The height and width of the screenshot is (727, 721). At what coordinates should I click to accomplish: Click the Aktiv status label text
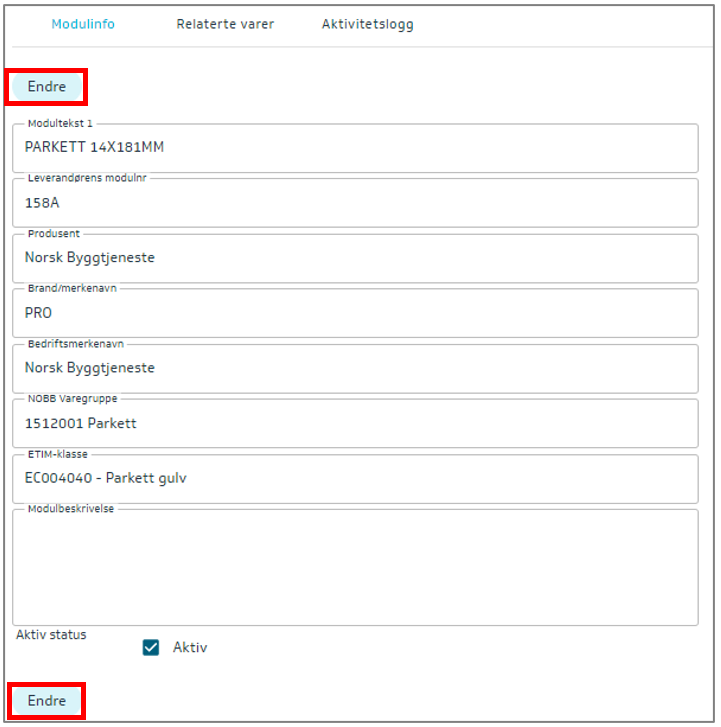coord(51,634)
